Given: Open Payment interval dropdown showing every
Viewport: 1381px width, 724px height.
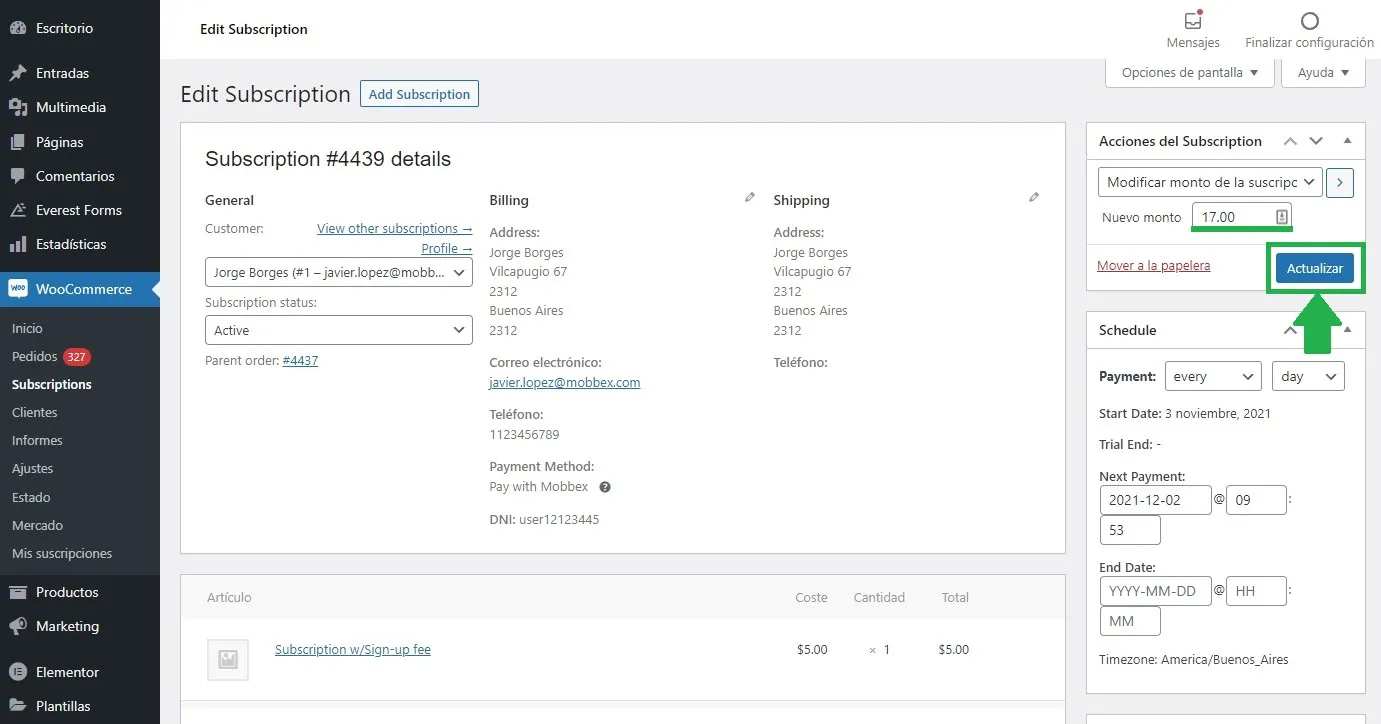Looking at the screenshot, I should pos(1213,376).
